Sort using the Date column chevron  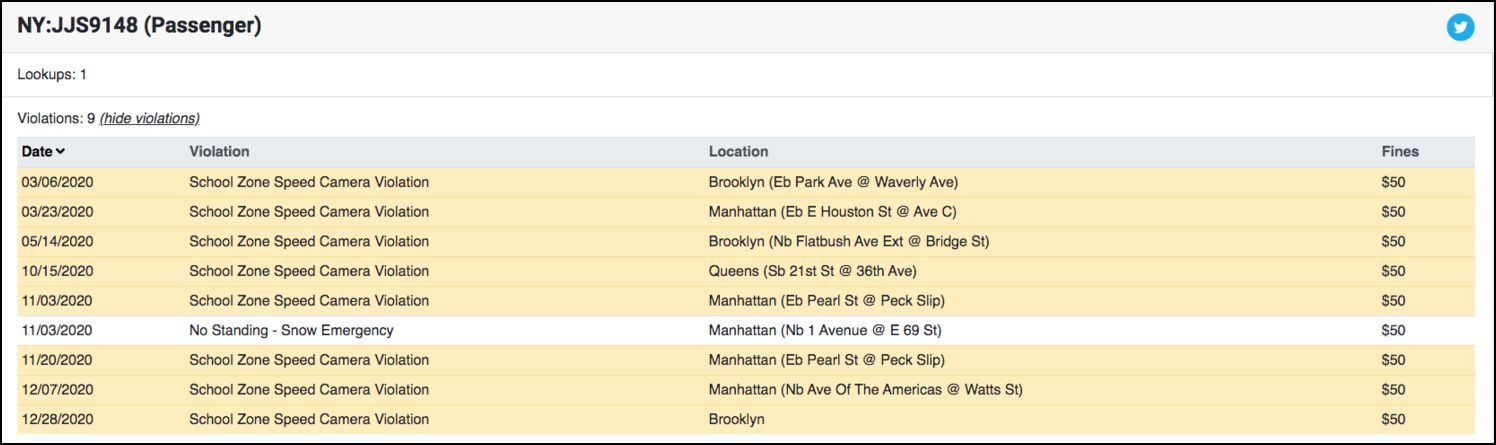tap(60, 152)
